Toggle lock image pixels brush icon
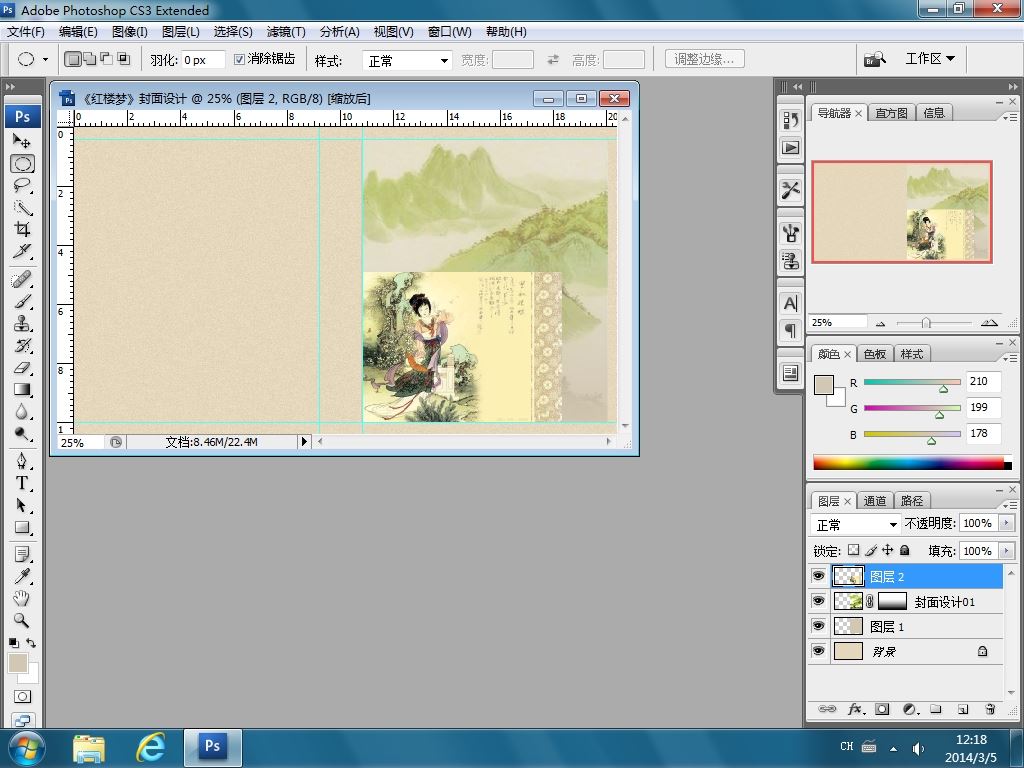Image resolution: width=1024 pixels, height=768 pixels. tap(871, 551)
